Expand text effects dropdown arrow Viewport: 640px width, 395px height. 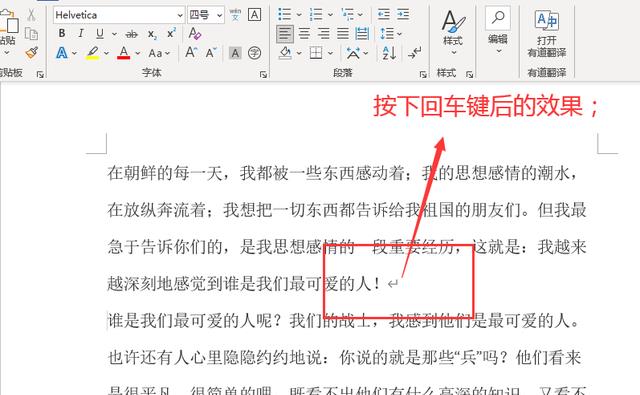click(x=74, y=53)
